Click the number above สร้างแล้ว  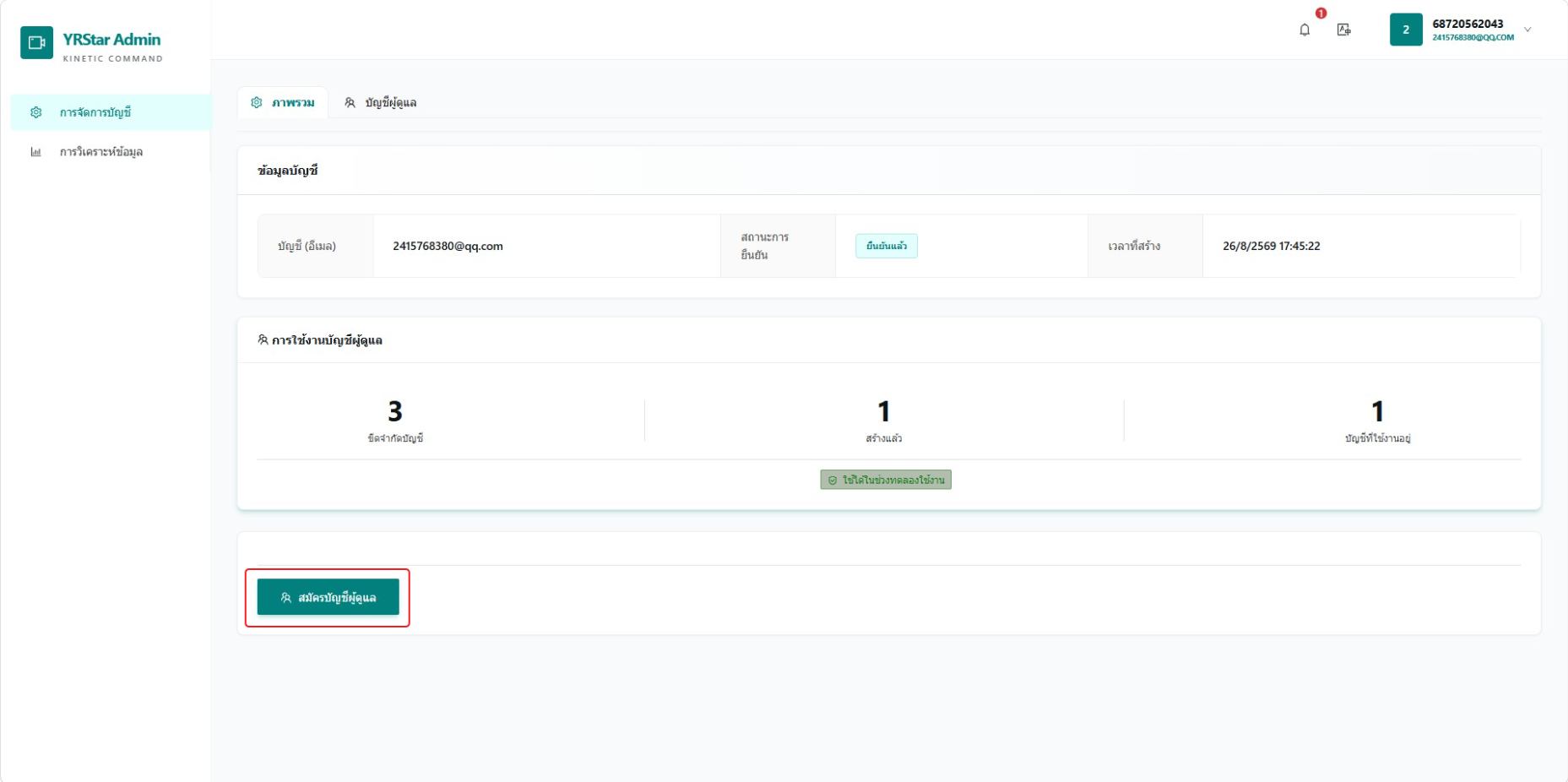[884, 411]
